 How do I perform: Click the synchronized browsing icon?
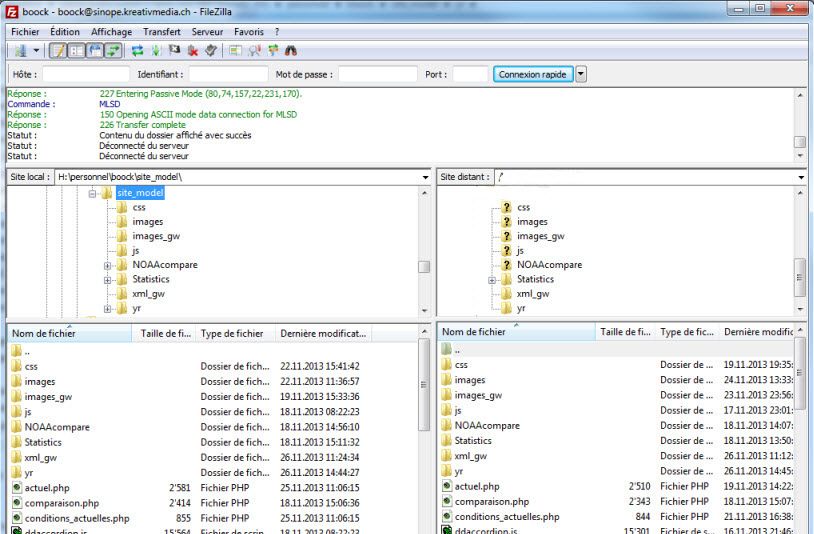click(273, 50)
